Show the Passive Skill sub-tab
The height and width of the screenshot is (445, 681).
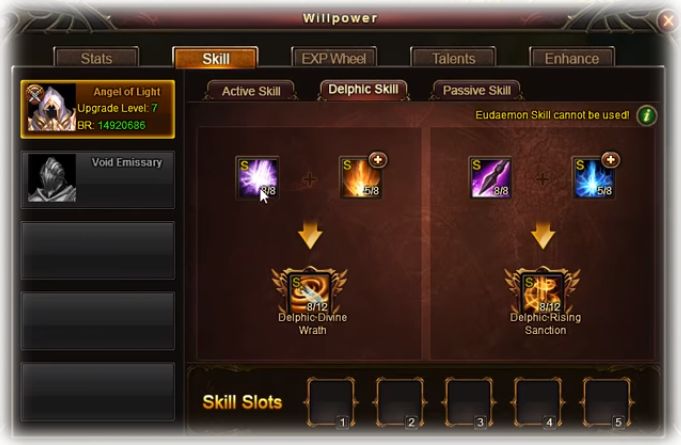click(x=476, y=90)
